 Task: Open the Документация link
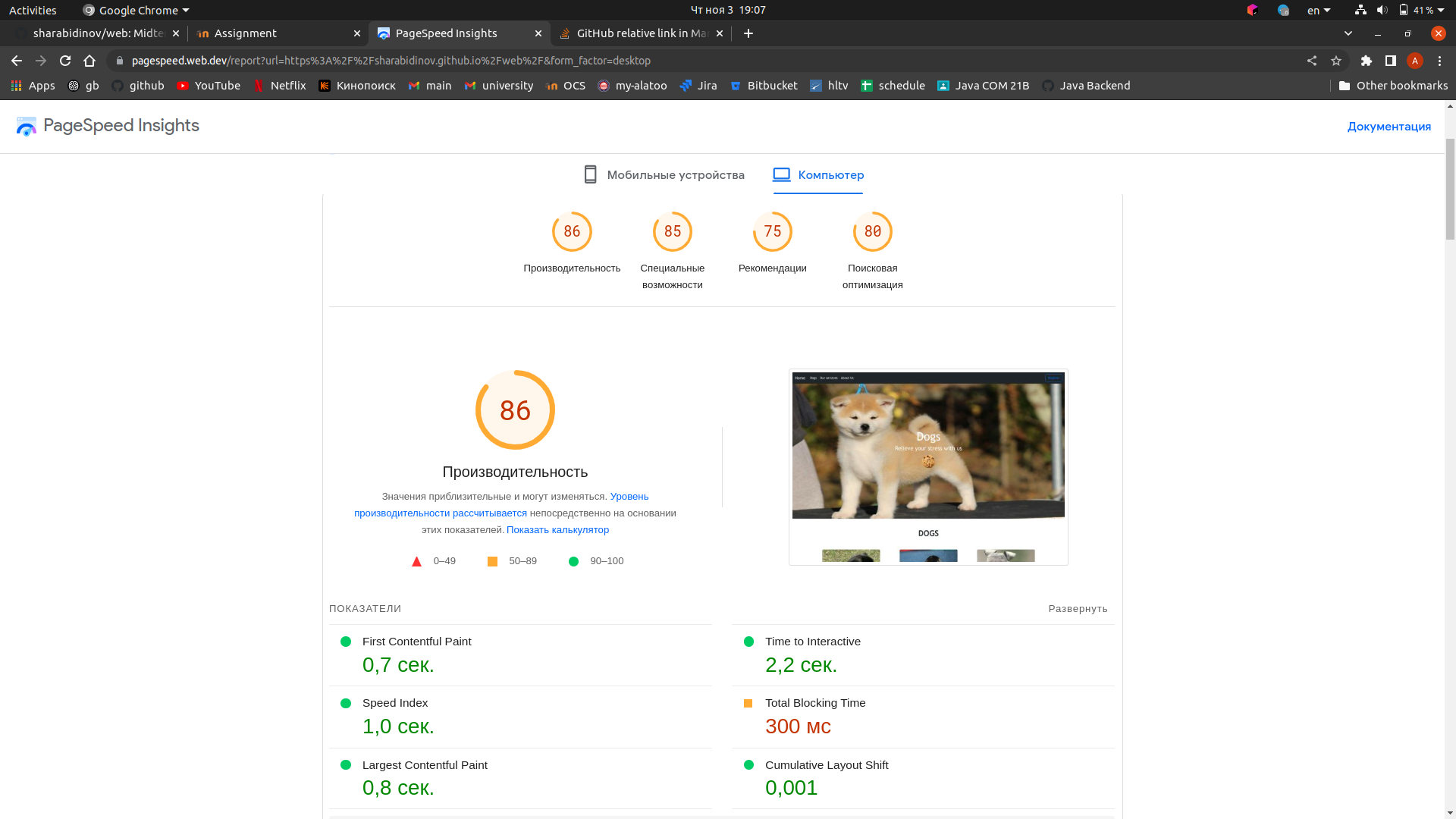tap(1389, 126)
